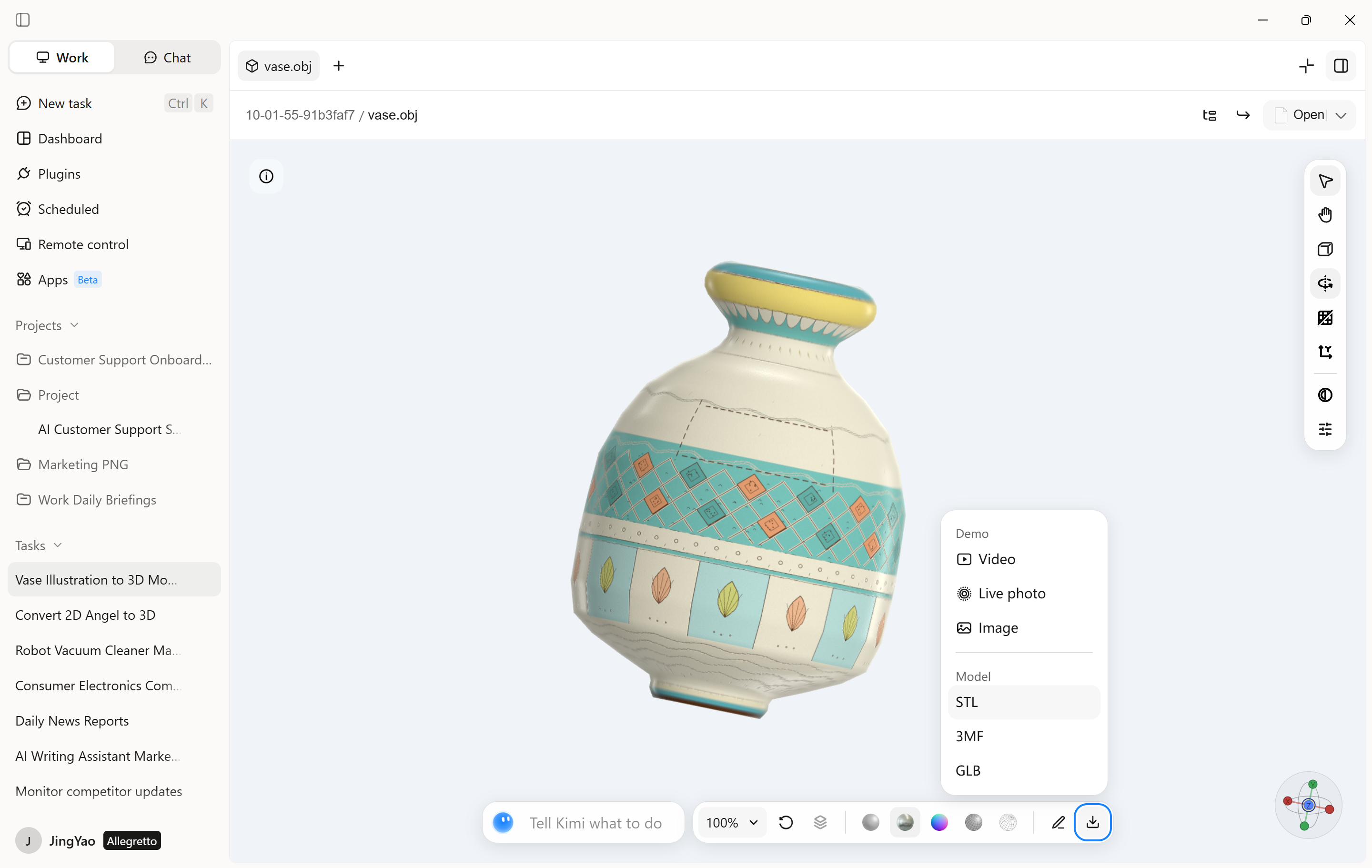Choose 3MF model export
The height and width of the screenshot is (868, 1372).
click(x=1023, y=737)
